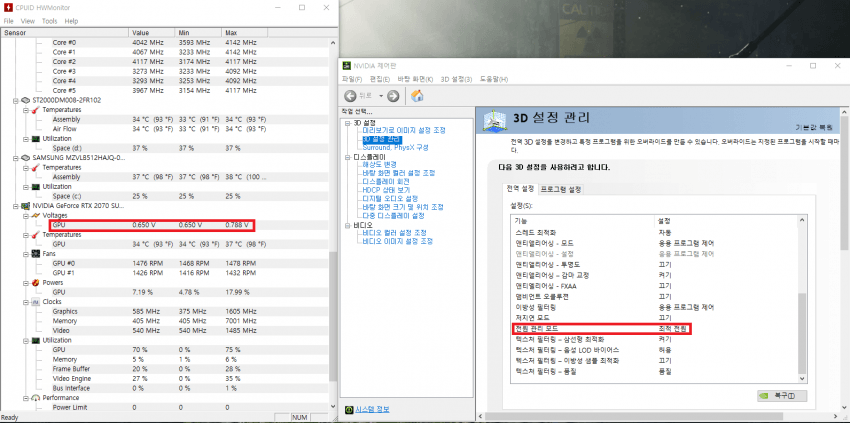Click the Clocks icon in HWMonitor tree

click(35, 302)
